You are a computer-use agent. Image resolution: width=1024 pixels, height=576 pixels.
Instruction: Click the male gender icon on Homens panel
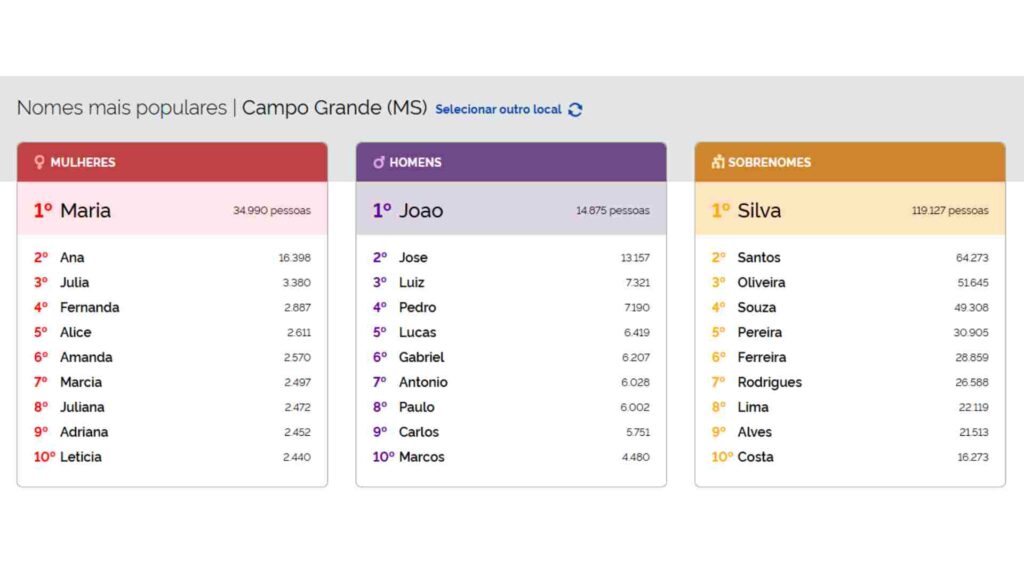(379, 161)
